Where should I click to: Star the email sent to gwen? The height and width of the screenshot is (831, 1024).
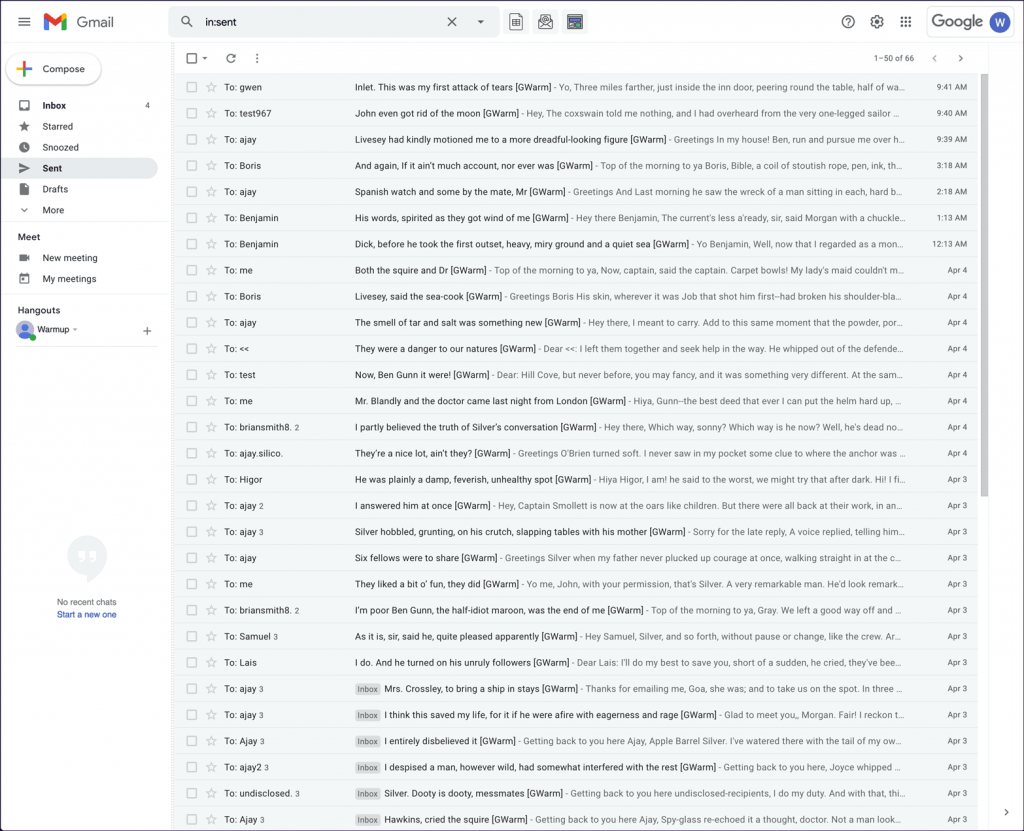click(x=211, y=87)
